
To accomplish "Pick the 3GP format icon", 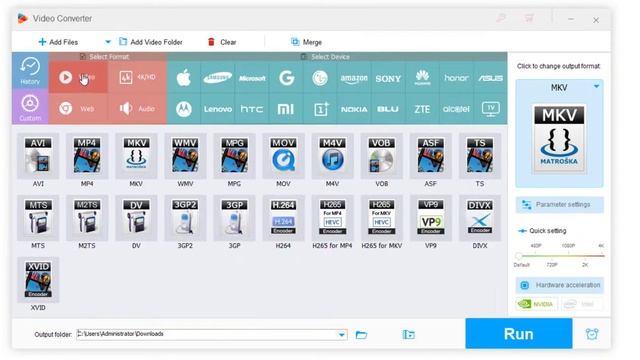I will 234,218.
